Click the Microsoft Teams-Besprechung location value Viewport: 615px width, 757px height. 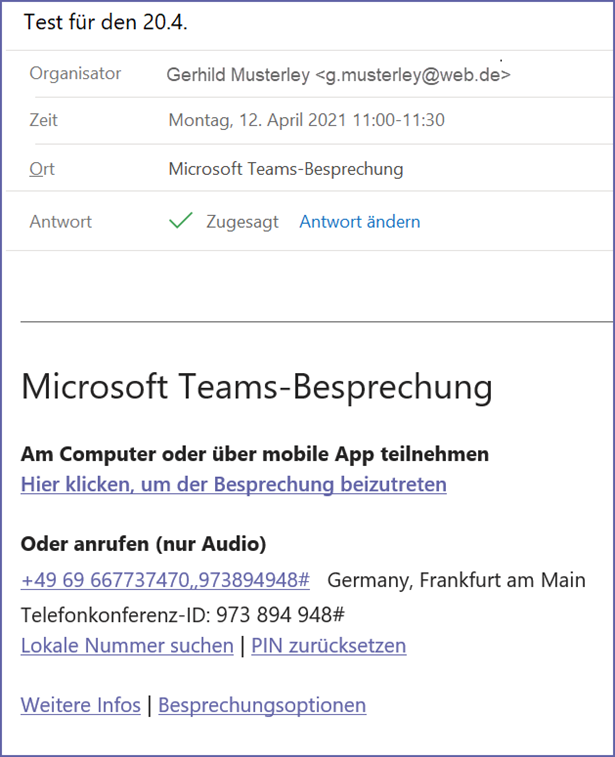click(286, 169)
